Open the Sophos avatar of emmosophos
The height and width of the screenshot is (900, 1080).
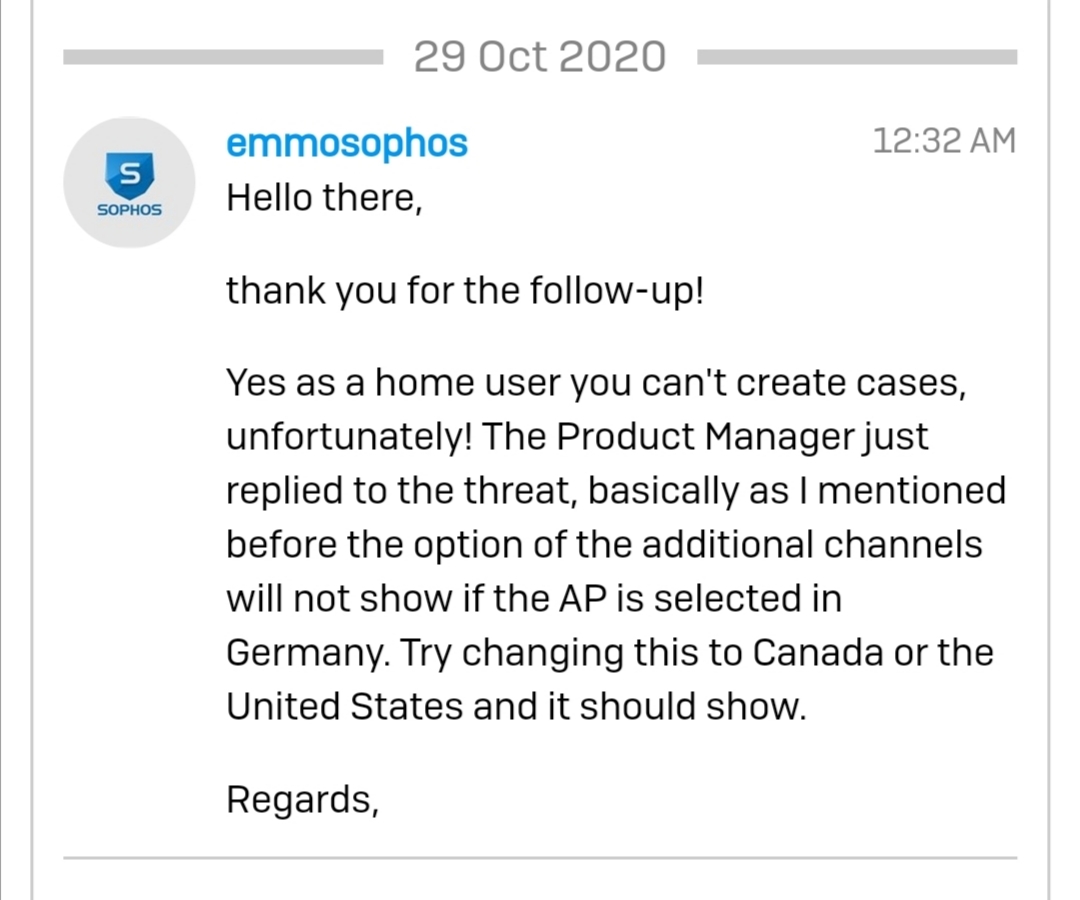point(129,182)
